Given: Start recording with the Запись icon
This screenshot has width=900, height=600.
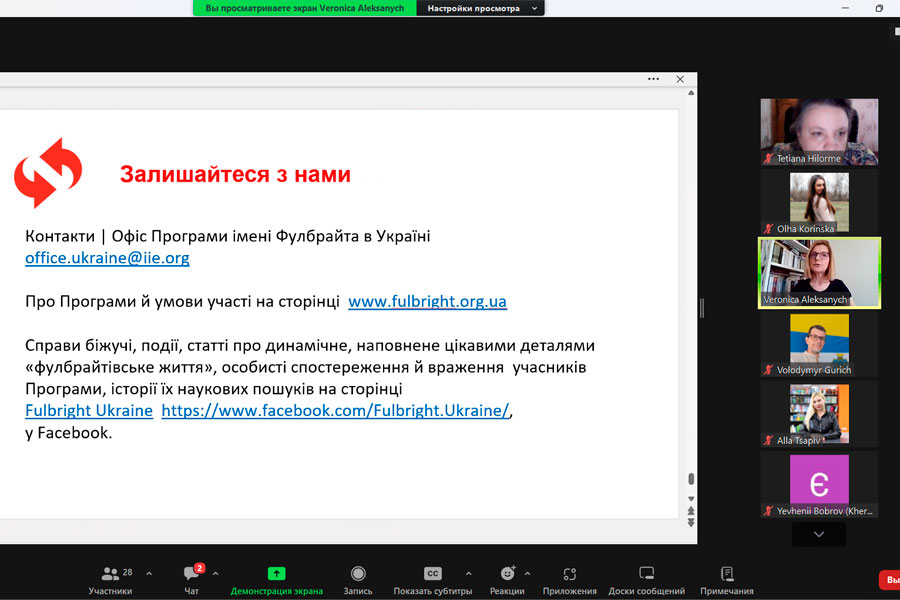Looking at the screenshot, I should point(358,573).
